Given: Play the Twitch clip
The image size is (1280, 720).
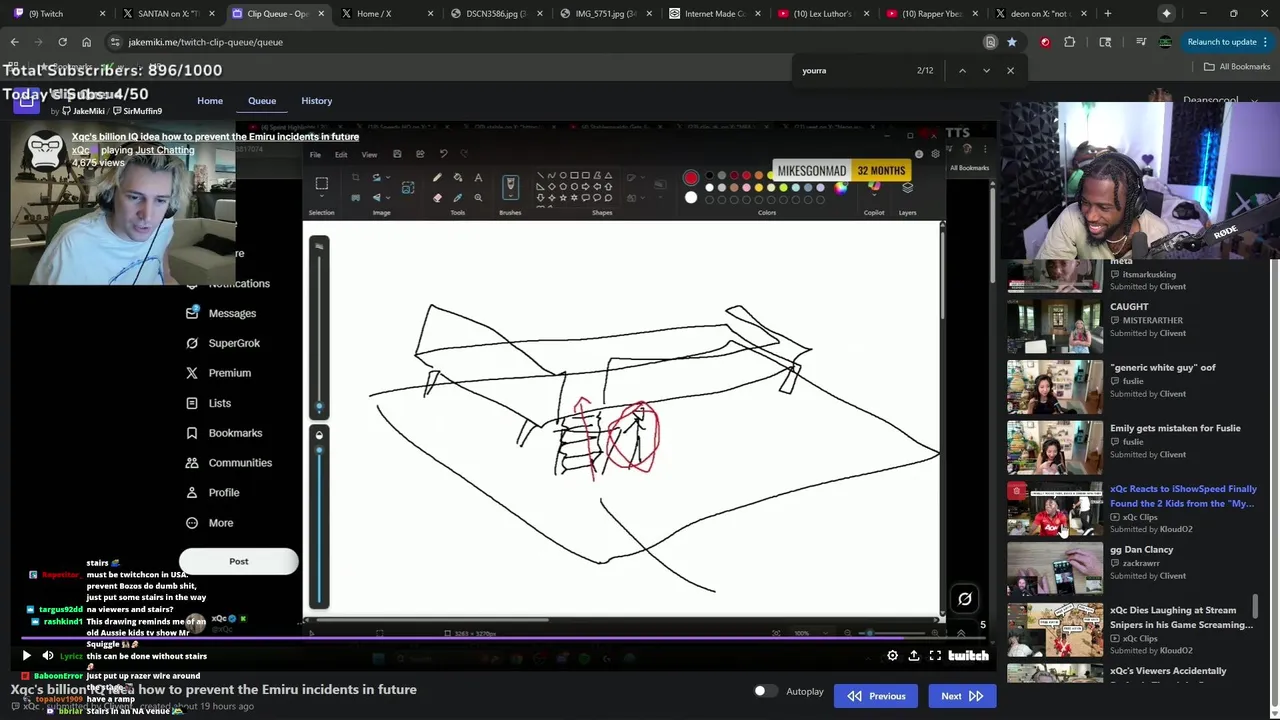Looking at the screenshot, I should (26, 656).
